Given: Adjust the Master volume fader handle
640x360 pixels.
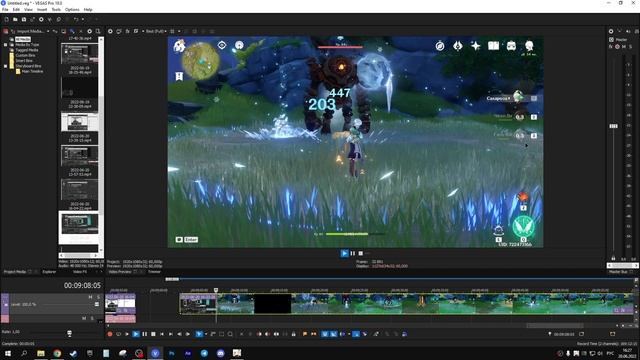Looking at the screenshot, I should [x=613, y=126].
